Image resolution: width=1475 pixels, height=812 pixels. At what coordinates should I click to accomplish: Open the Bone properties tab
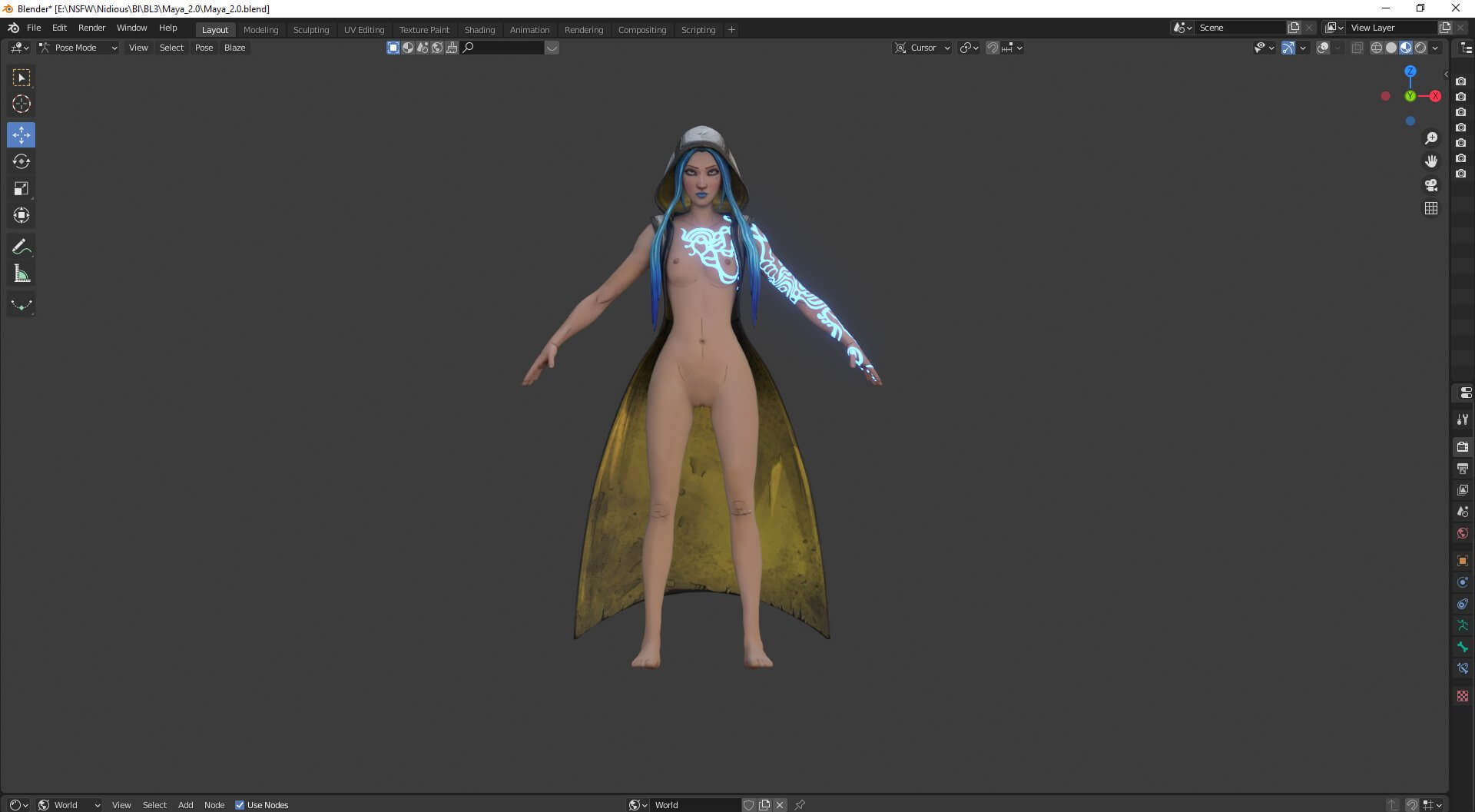point(1463,647)
